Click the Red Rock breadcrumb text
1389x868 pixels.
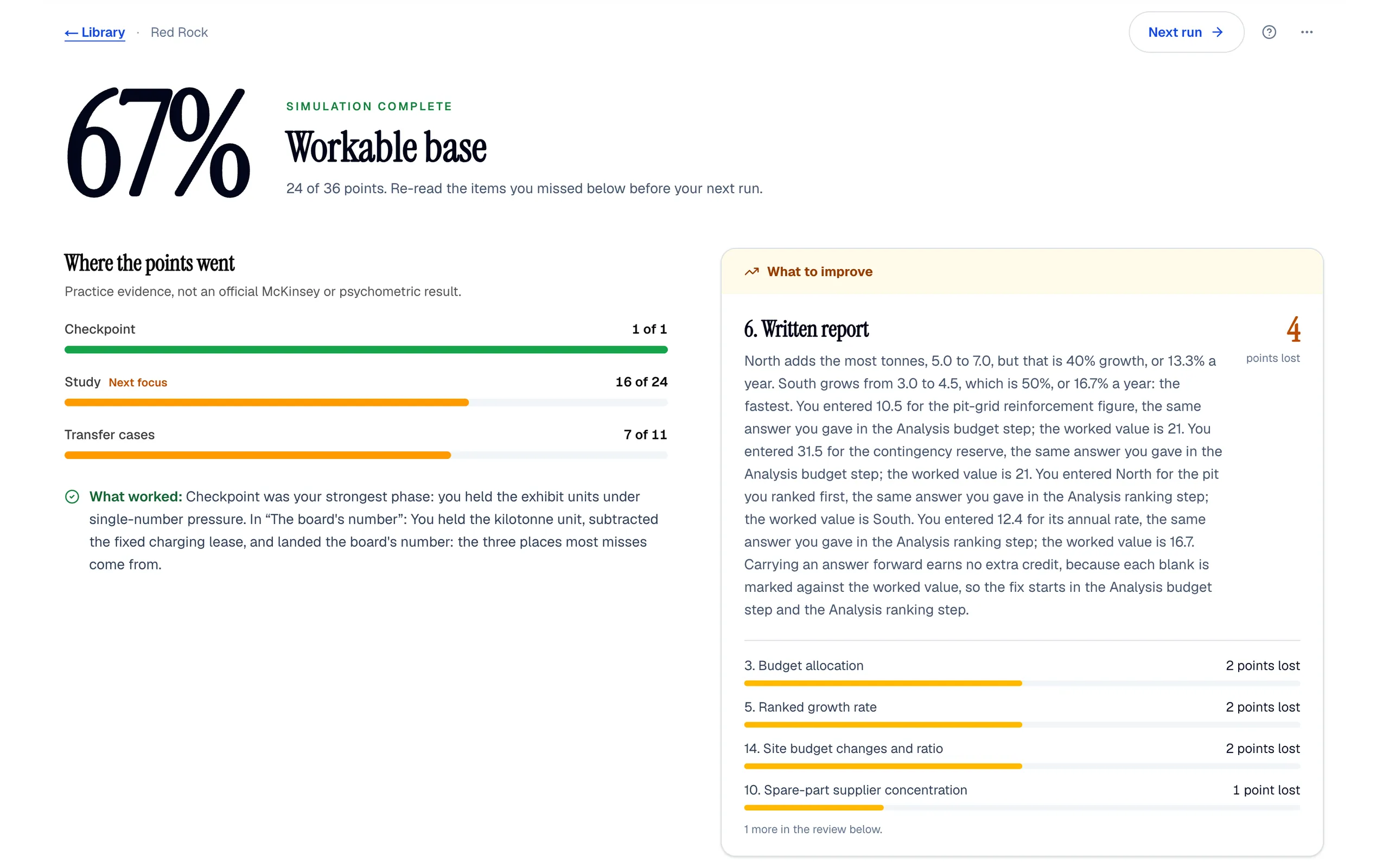(179, 32)
